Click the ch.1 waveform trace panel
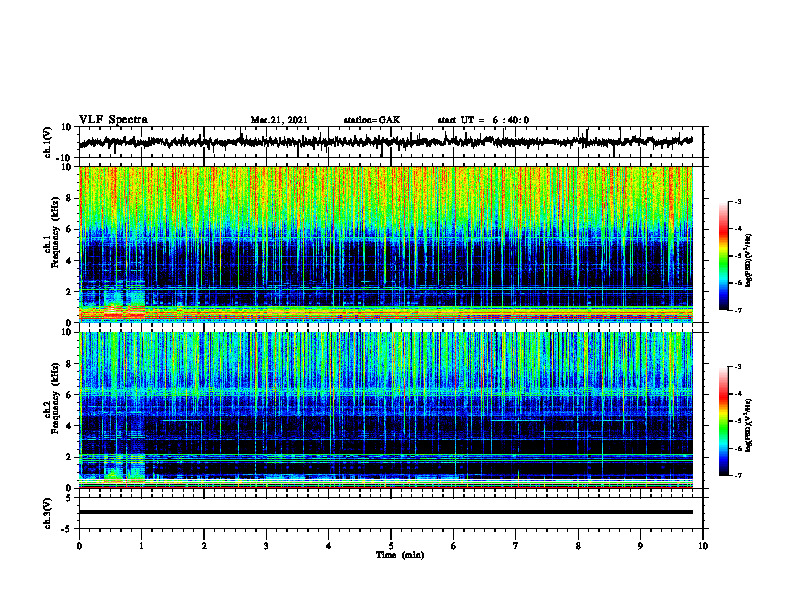The image size is (792, 612). tap(391, 142)
